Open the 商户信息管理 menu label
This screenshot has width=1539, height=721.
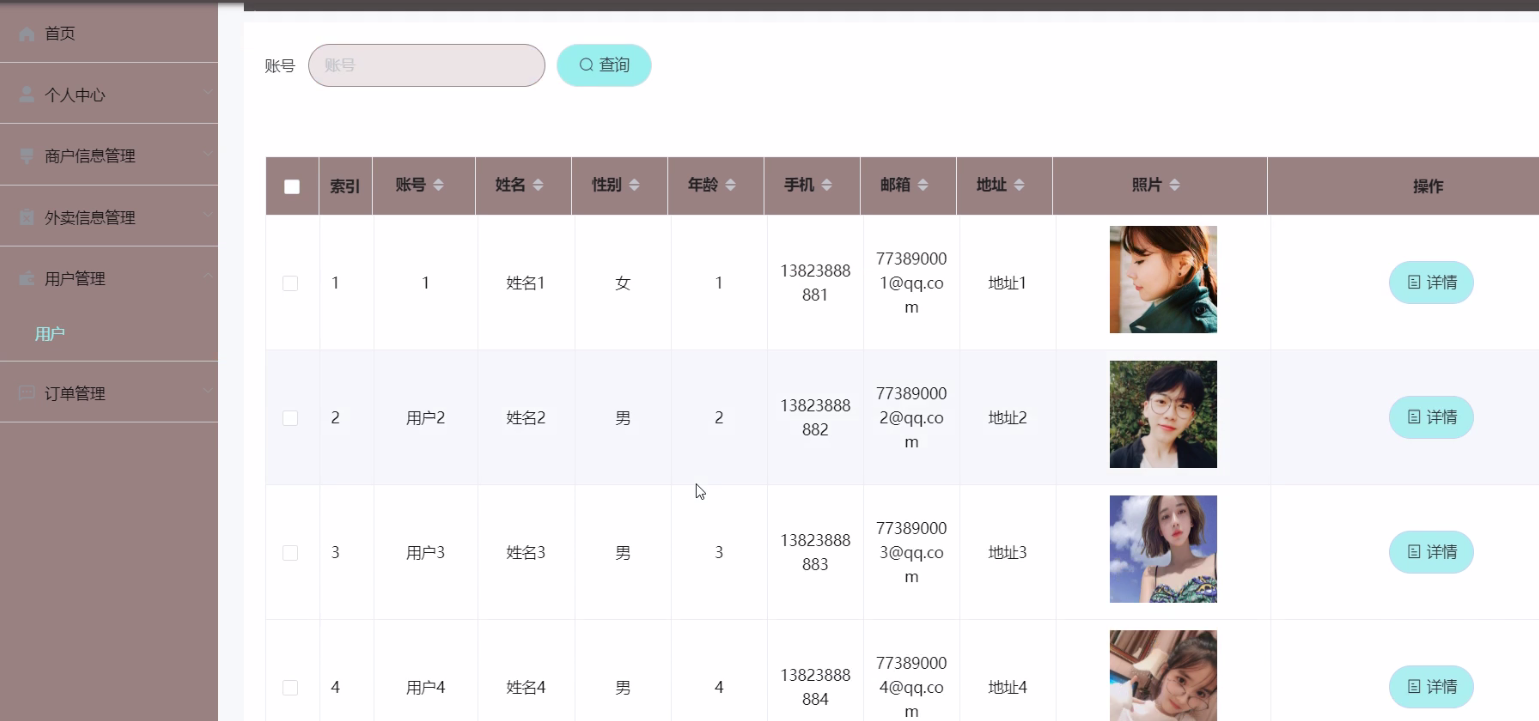[90, 156]
